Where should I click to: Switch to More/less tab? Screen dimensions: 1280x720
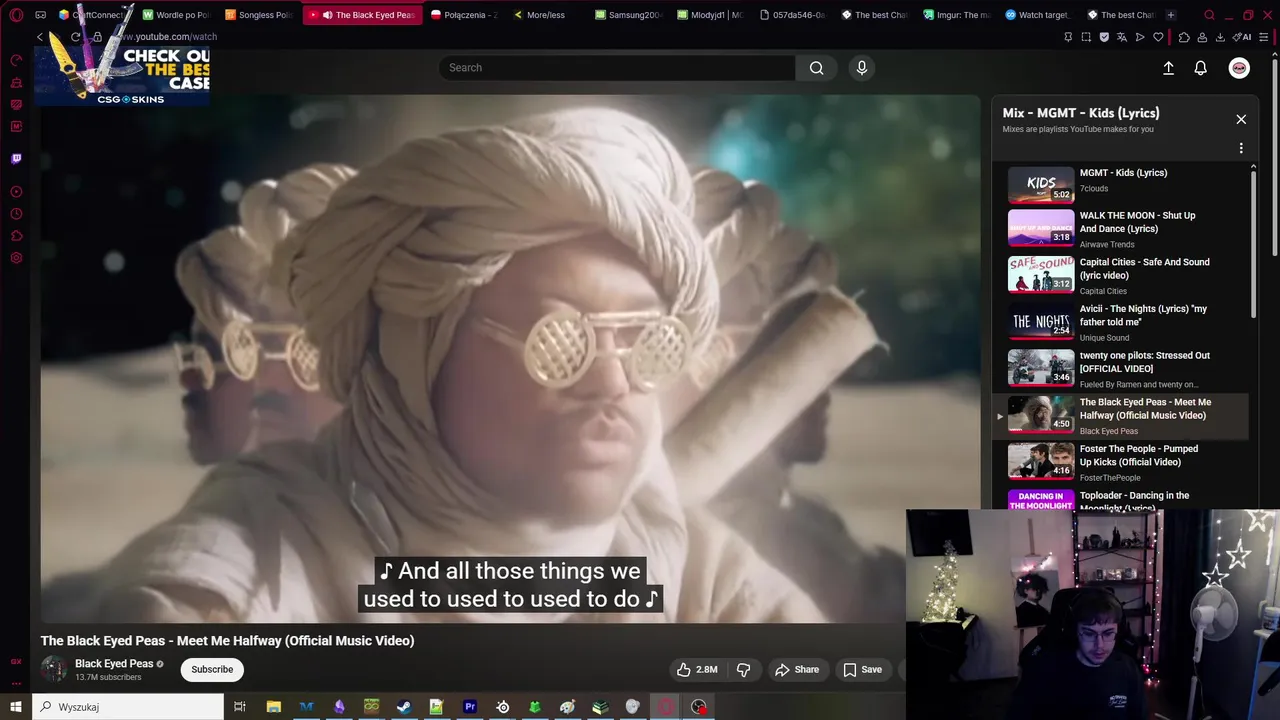546,15
